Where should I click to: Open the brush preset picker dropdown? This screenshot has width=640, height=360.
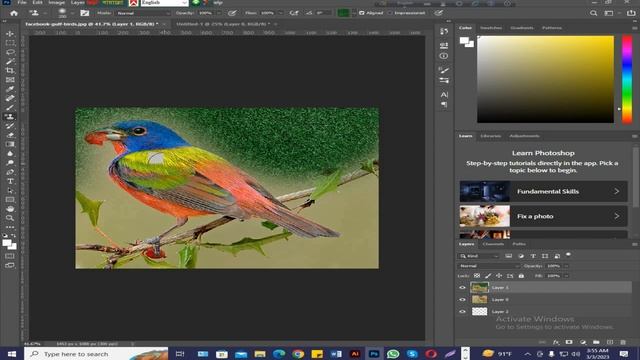coord(72,13)
